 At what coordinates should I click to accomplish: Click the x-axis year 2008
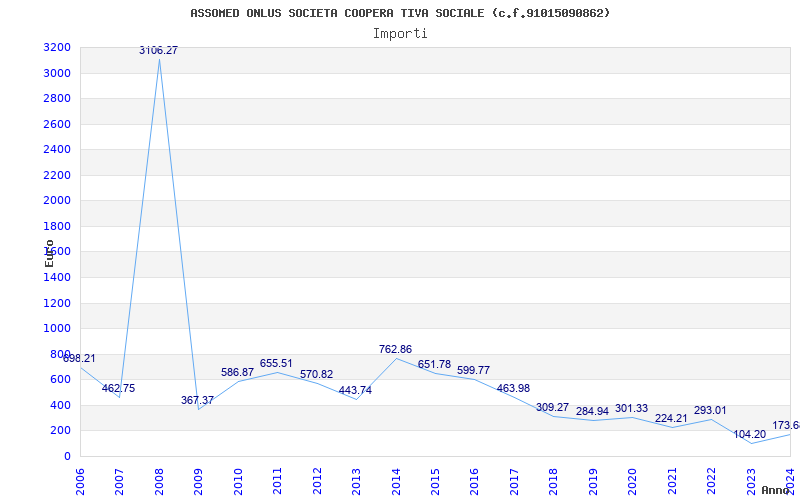click(x=159, y=482)
